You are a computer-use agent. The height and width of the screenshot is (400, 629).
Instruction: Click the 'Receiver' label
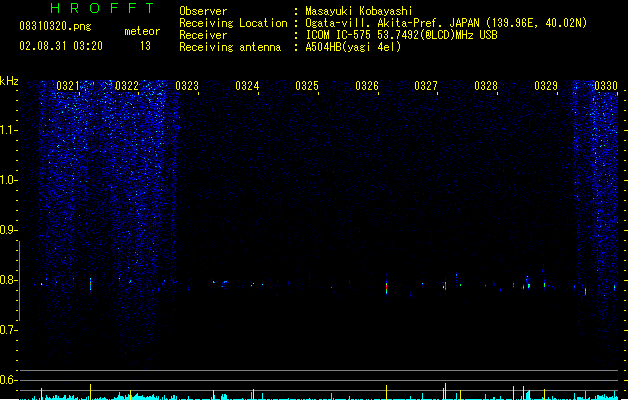(203, 35)
